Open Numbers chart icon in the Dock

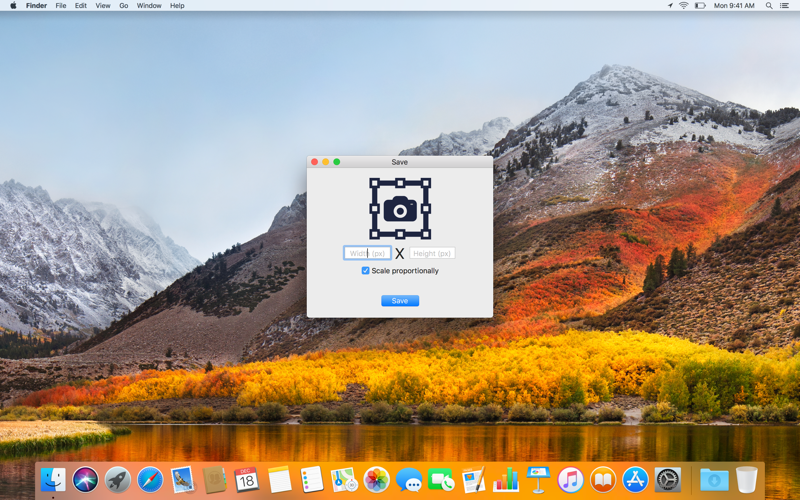point(506,480)
